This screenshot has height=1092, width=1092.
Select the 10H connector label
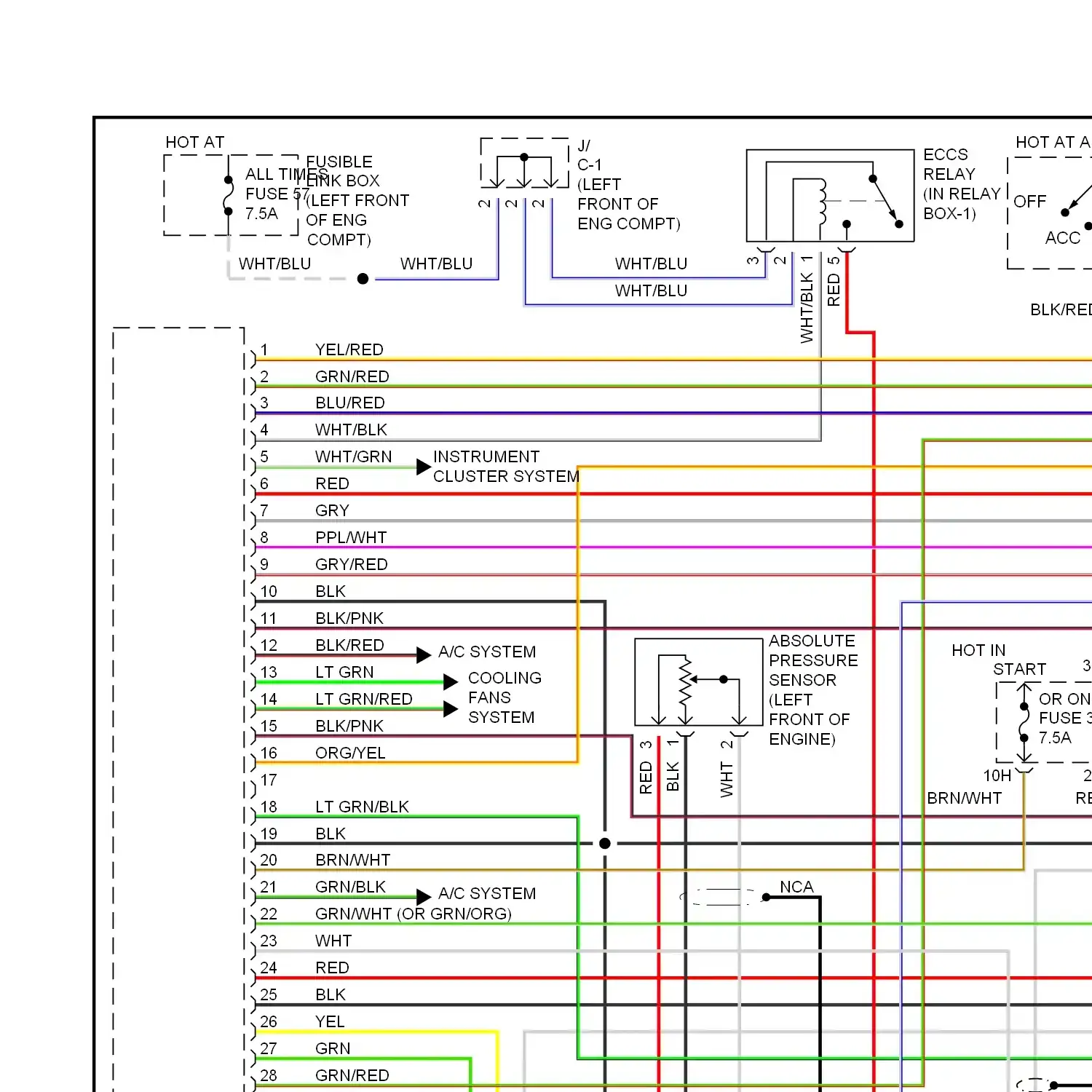(x=997, y=775)
